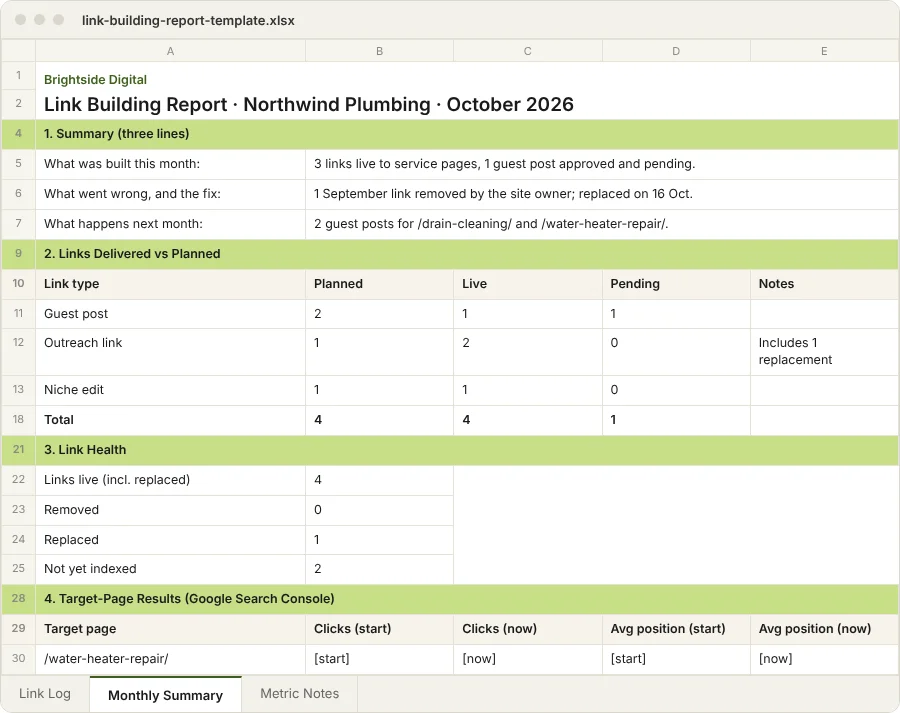
Task: Select the 'Not yet indexed' label cell
Action: (x=170, y=569)
